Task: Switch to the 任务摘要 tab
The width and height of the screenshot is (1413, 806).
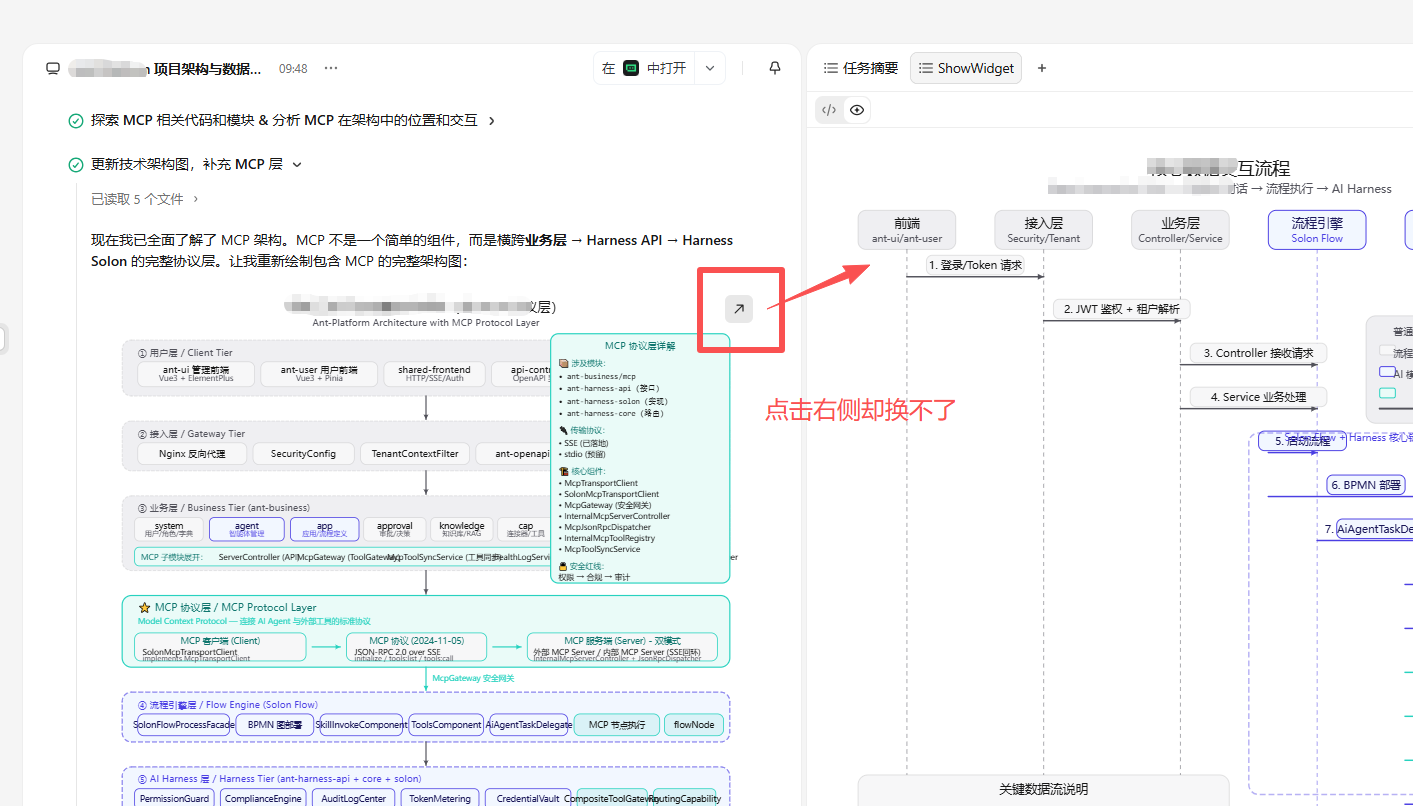Action: point(861,68)
